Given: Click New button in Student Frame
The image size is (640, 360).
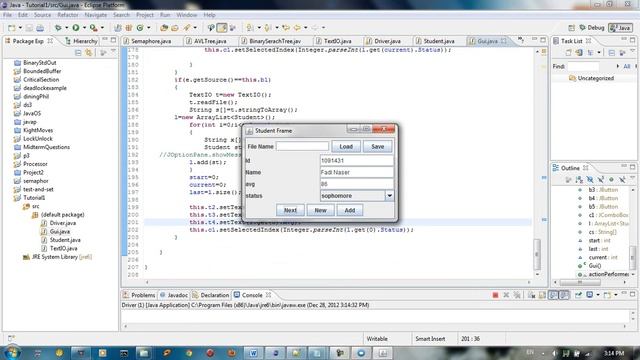Looking at the screenshot, I should [x=320, y=210].
